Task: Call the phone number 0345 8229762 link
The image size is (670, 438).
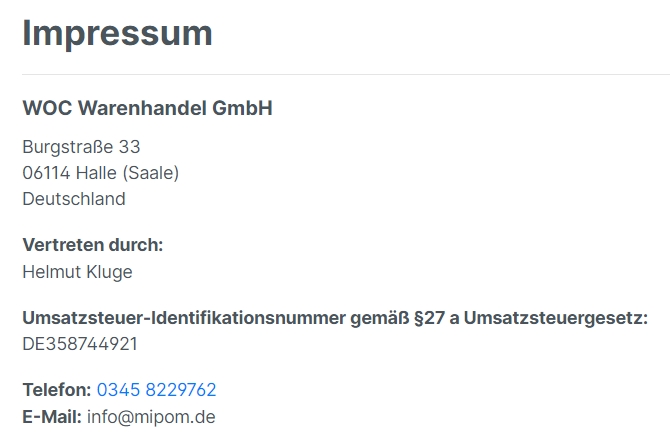Action: [x=156, y=390]
